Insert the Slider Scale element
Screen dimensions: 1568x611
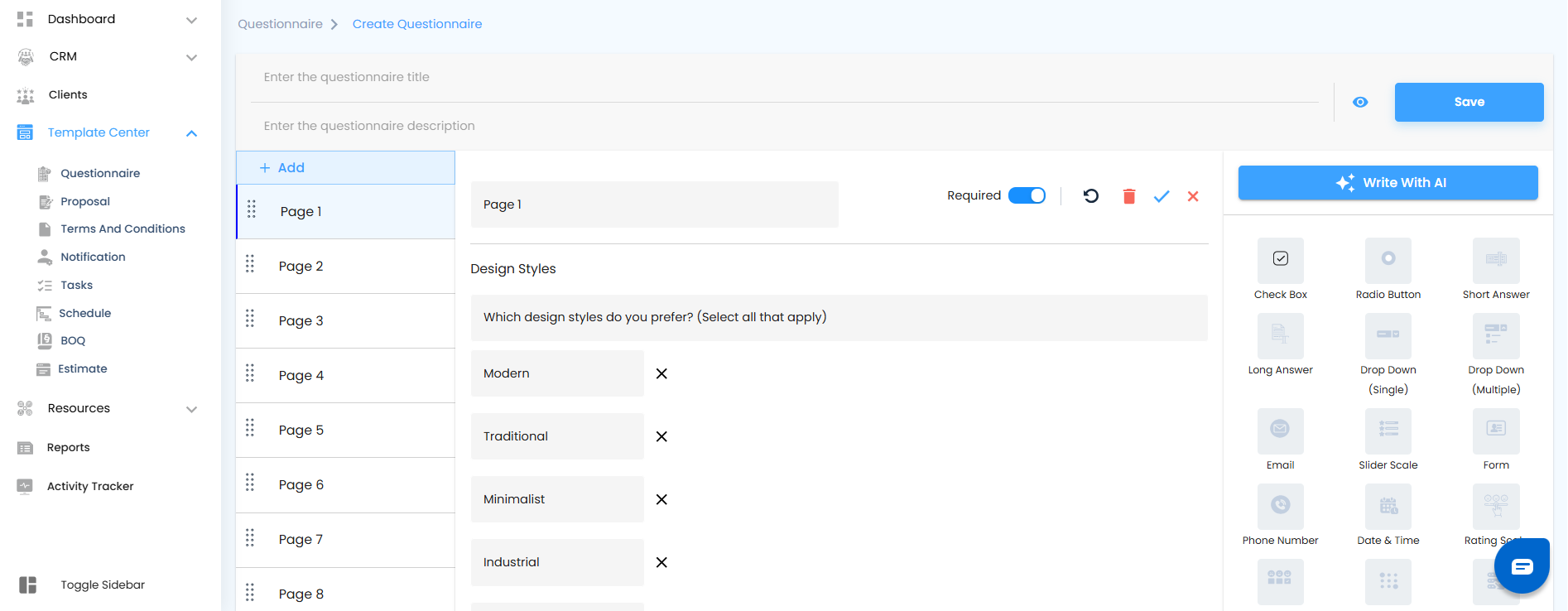(1388, 431)
